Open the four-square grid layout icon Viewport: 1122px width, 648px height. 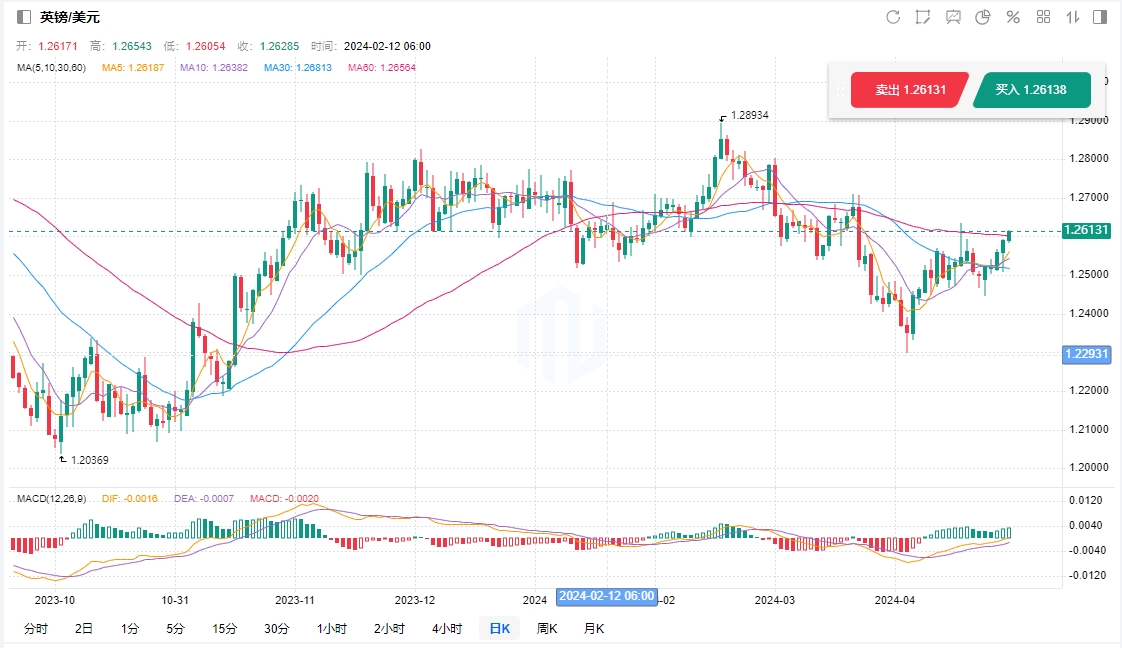coord(1043,17)
